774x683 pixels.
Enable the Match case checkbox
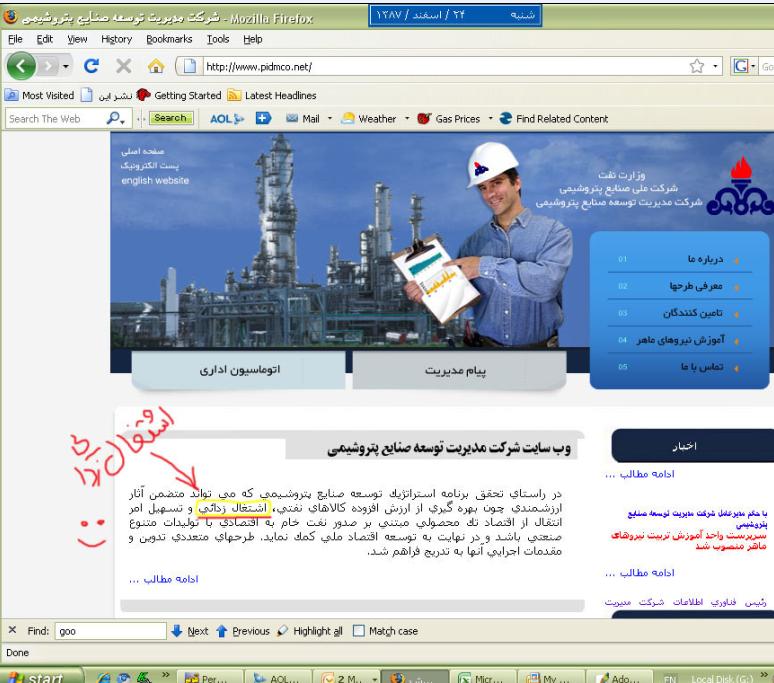(360, 631)
